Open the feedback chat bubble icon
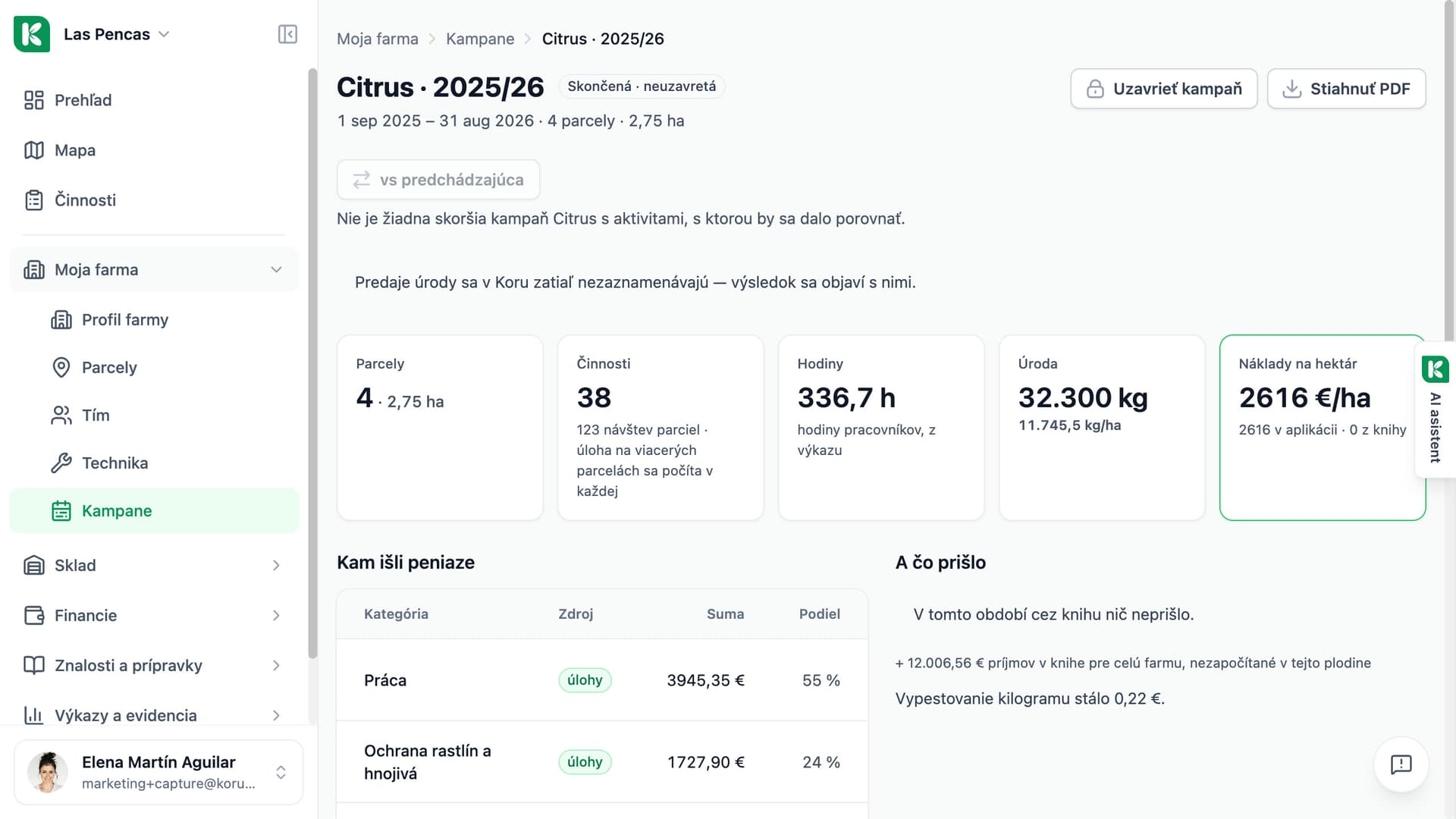 click(x=1401, y=764)
